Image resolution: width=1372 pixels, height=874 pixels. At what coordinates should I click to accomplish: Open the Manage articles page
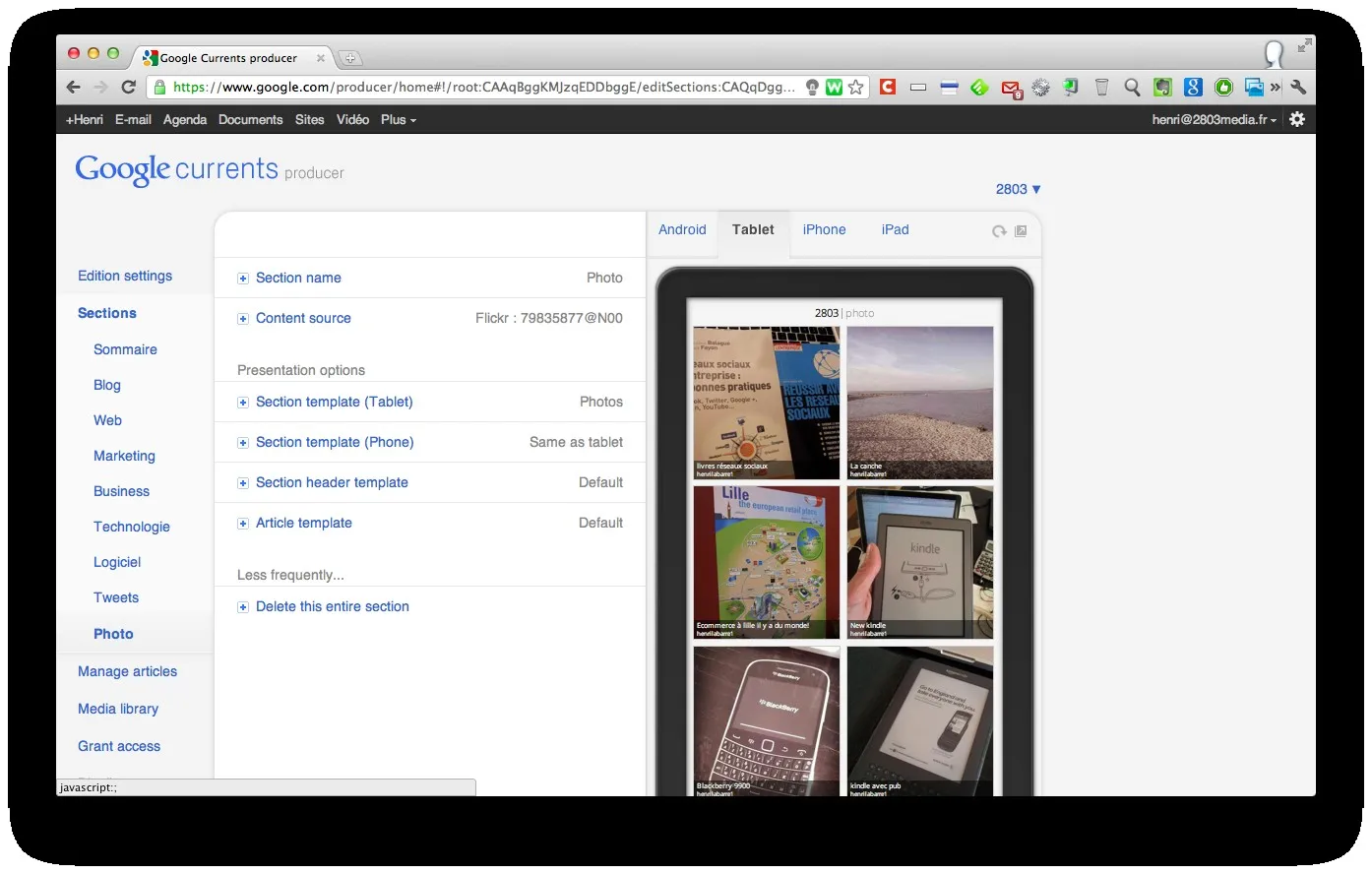click(127, 671)
